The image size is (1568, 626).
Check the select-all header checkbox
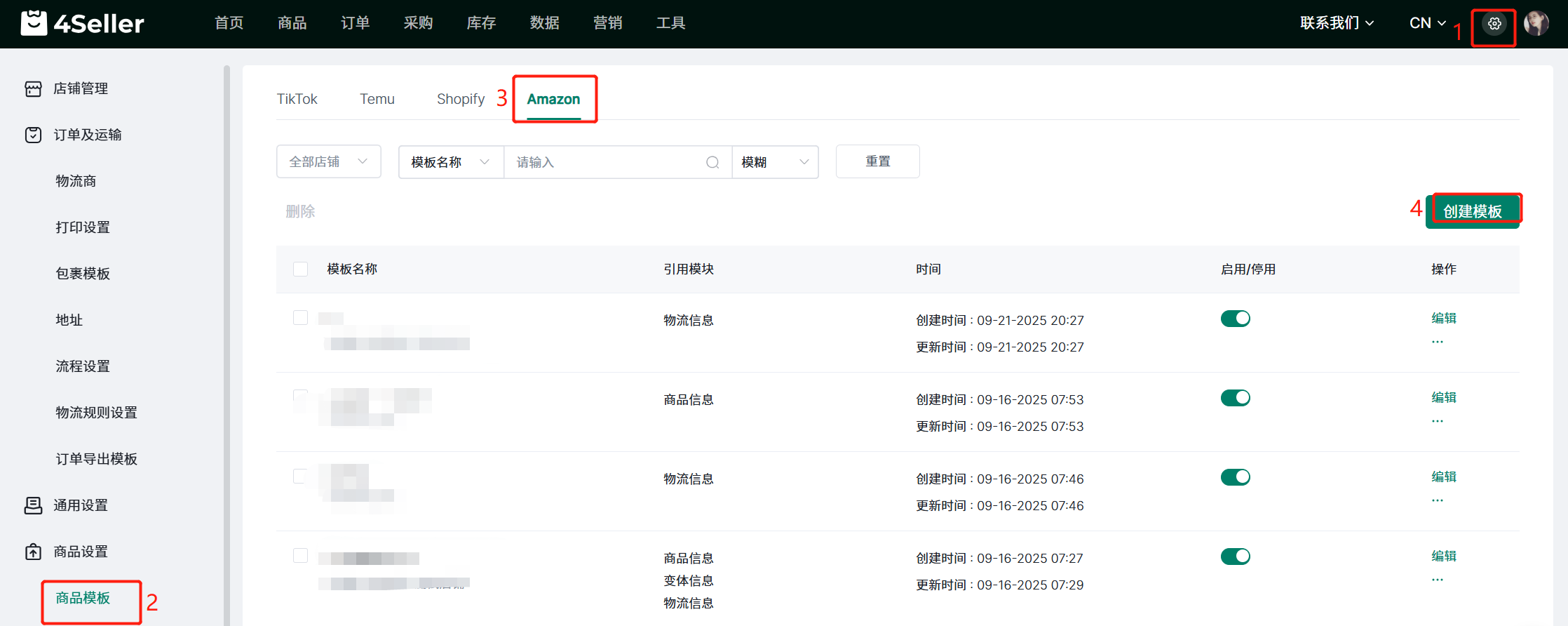tap(300, 269)
